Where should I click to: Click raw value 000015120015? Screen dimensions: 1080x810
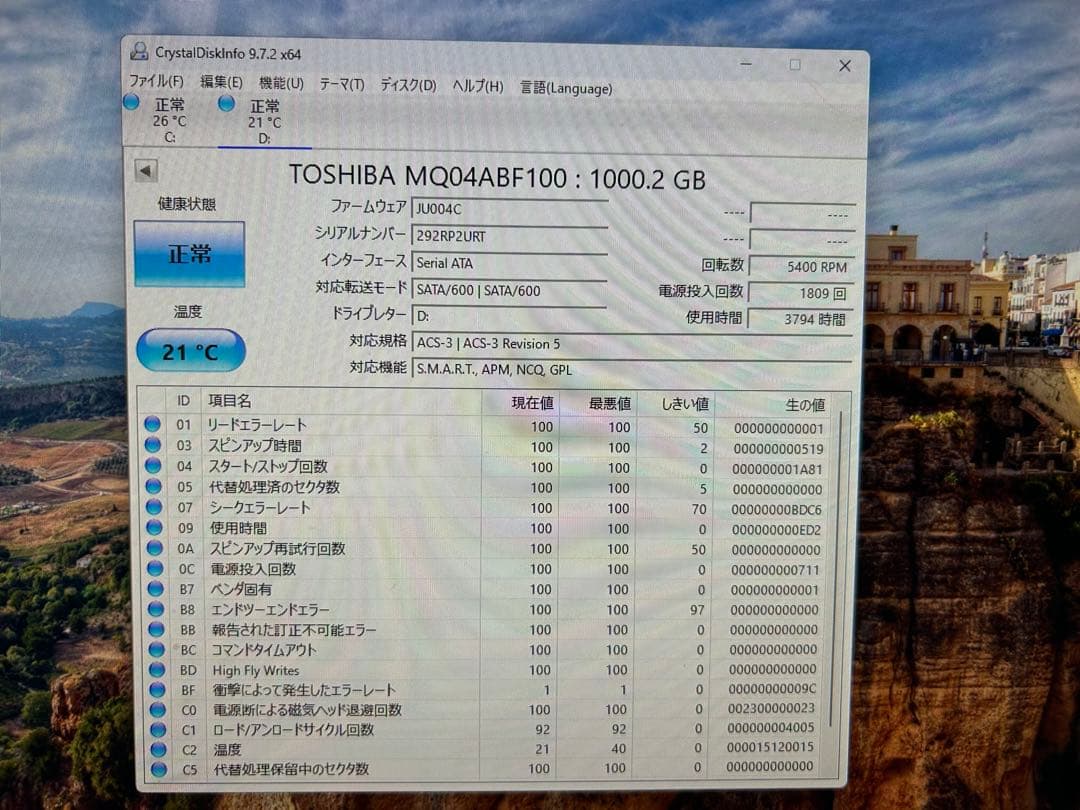[770, 747]
